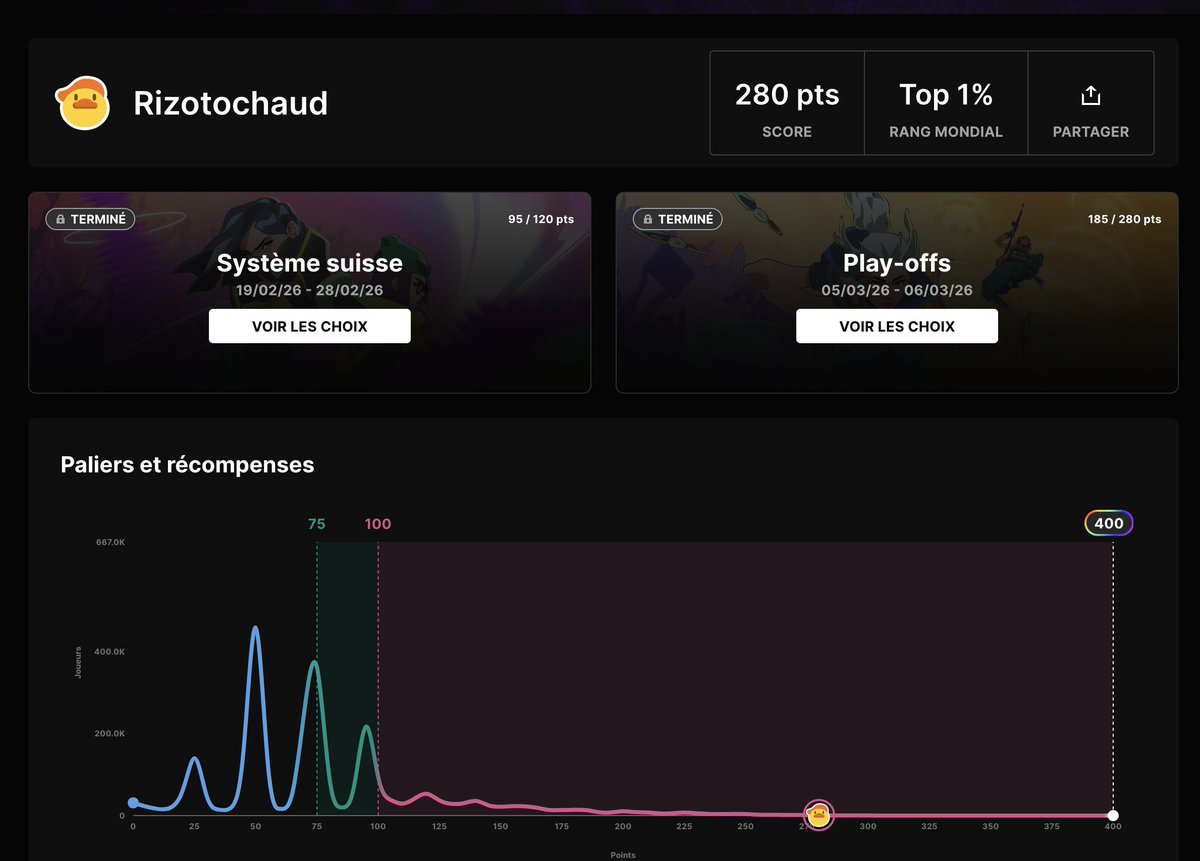The width and height of the screenshot is (1200, 861).
Task: Click the TERMINÉ badge on Système suisse
Action: (x=90, y=219)
